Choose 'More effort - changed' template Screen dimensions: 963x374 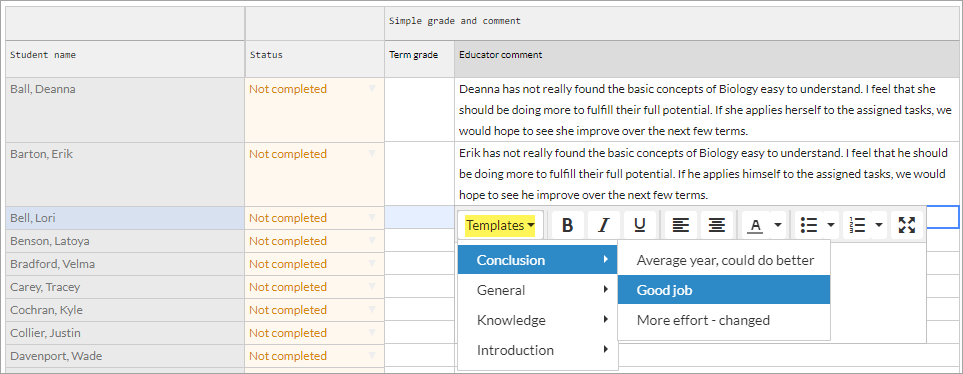pyautogui.click(x=724, y=320)
